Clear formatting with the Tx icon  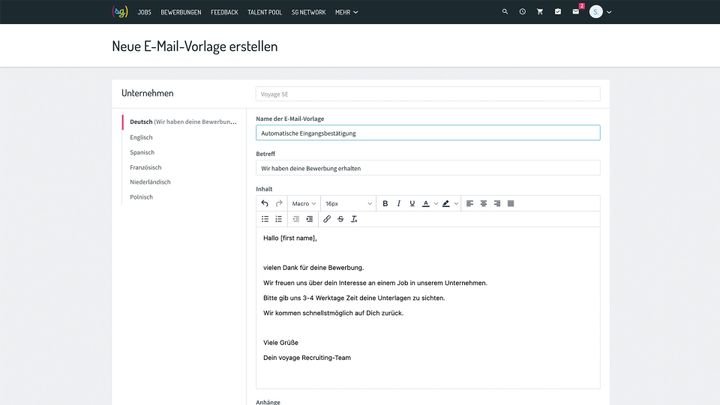coord(354,219)
